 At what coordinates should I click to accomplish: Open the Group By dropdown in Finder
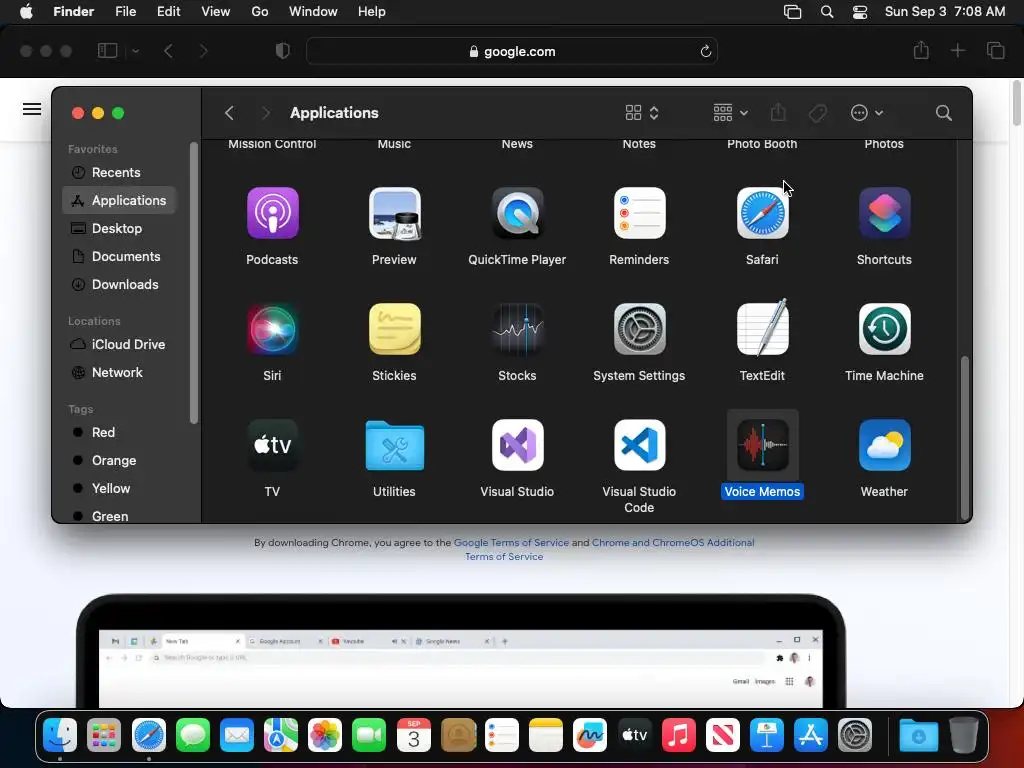(x=730, y=113)
